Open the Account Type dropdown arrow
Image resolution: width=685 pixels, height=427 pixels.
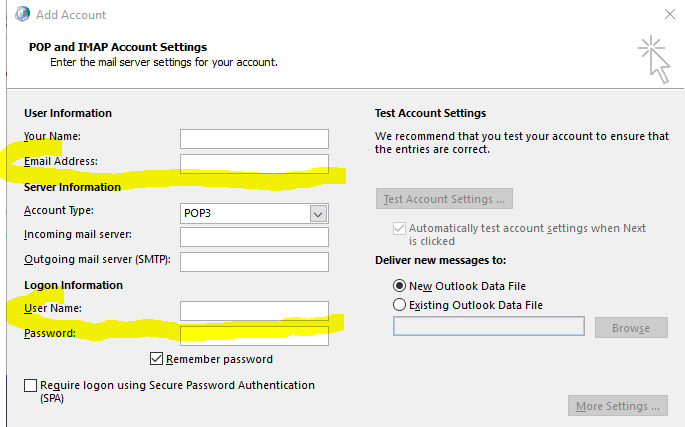click(318, 214)
